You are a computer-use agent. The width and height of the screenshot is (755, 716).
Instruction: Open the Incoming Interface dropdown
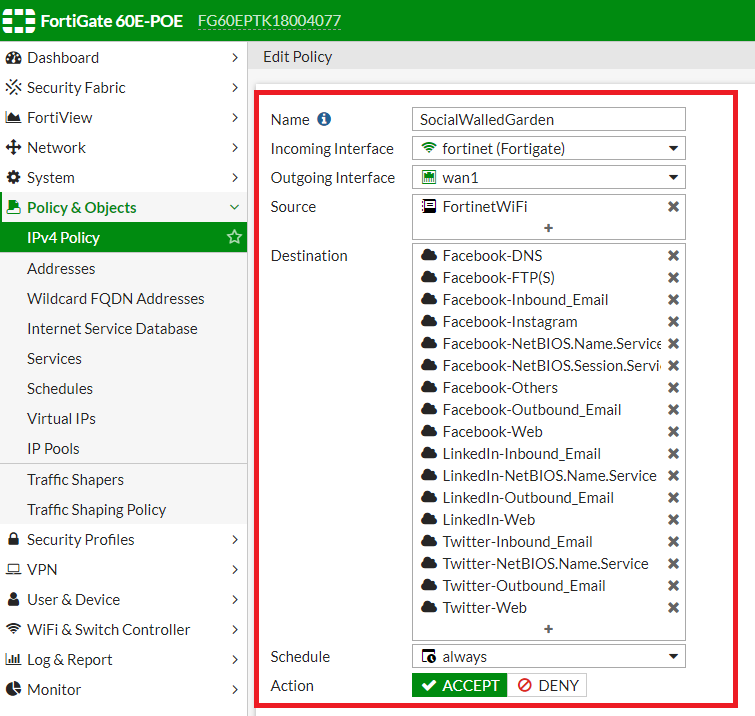click(548, 149)
